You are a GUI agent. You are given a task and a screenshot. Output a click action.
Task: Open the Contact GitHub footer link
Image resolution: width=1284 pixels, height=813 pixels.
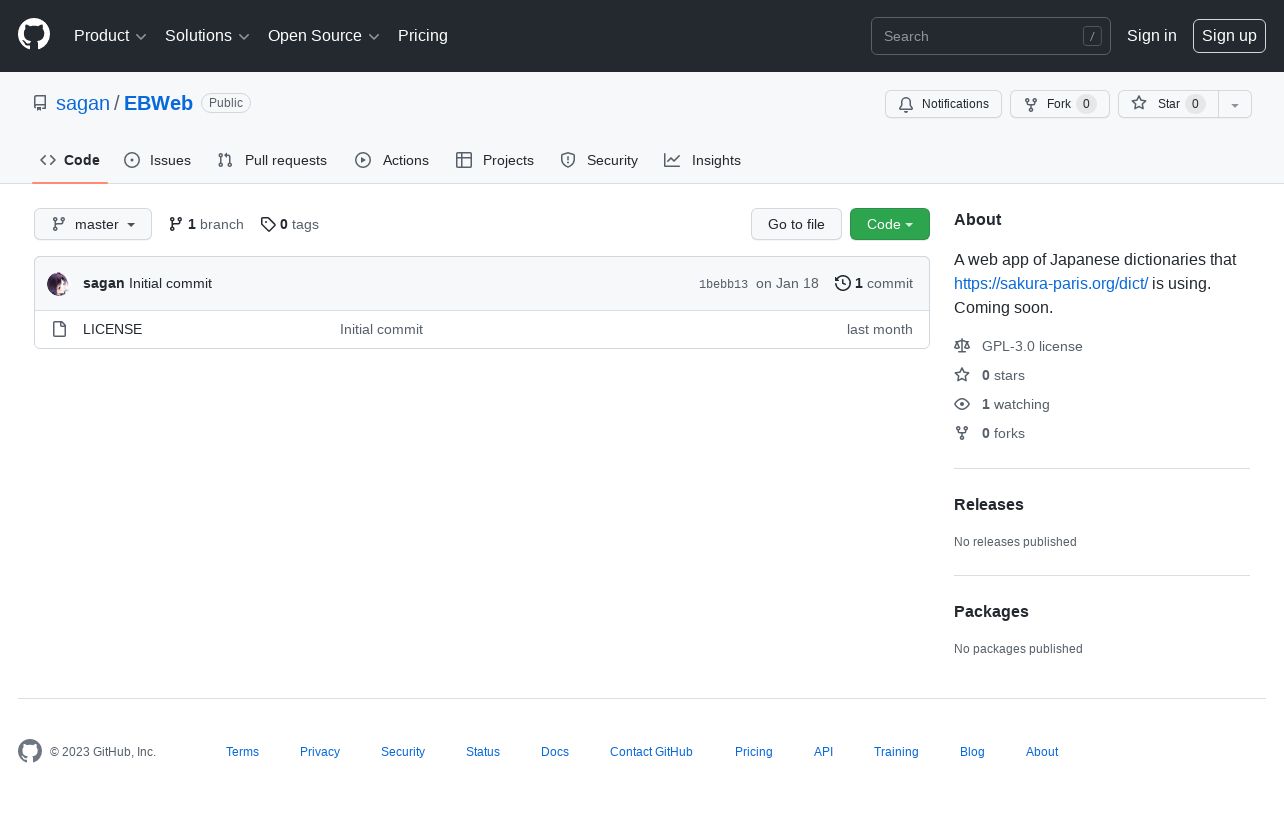pos(651,752)
